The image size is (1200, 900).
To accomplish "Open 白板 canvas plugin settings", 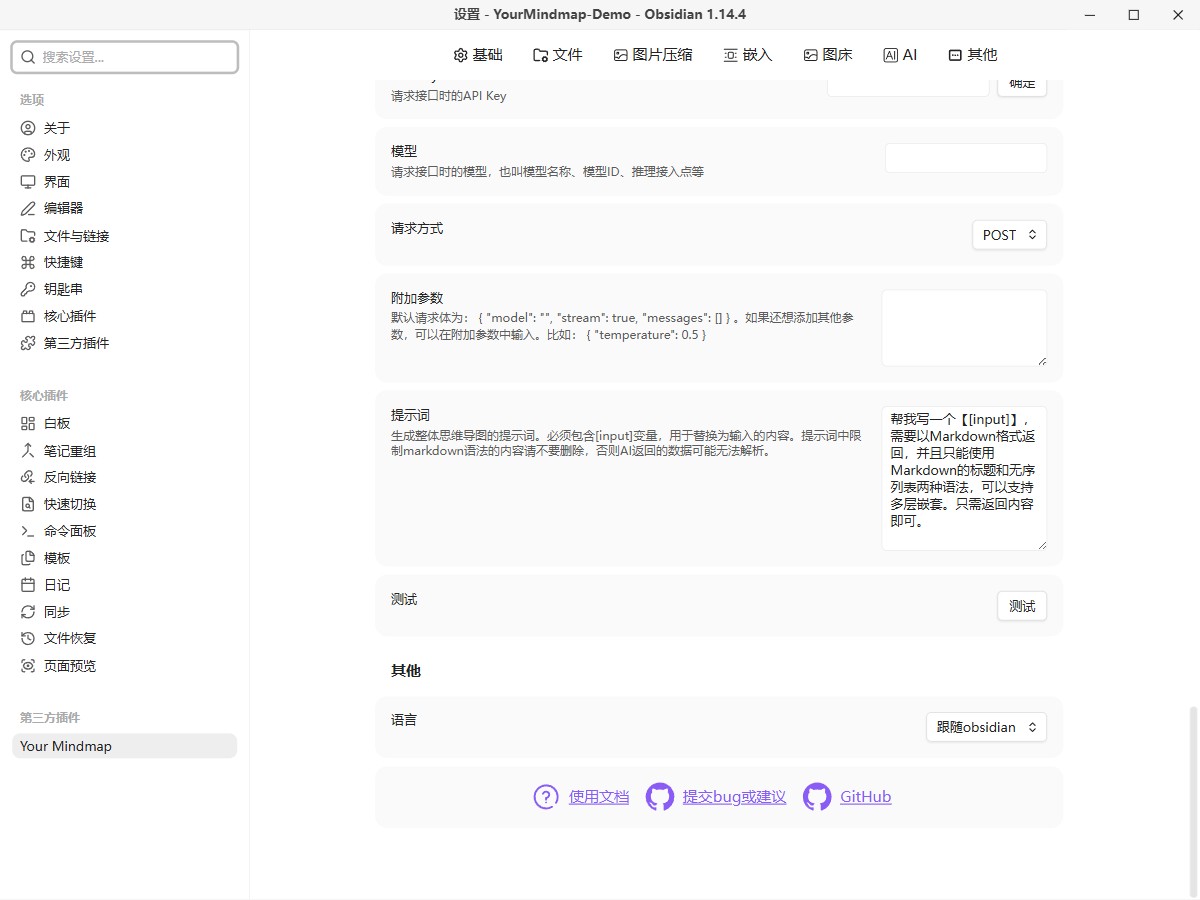I will (x=124, y=423).
